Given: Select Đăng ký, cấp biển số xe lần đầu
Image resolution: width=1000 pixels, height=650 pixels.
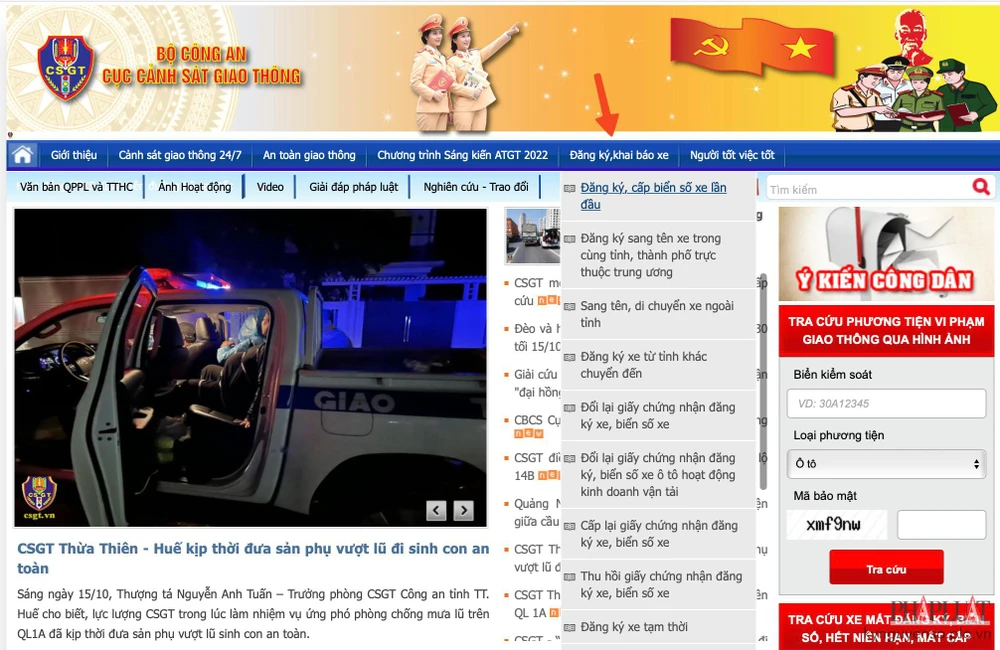Looking at the screenshot, I should point(653,196).
